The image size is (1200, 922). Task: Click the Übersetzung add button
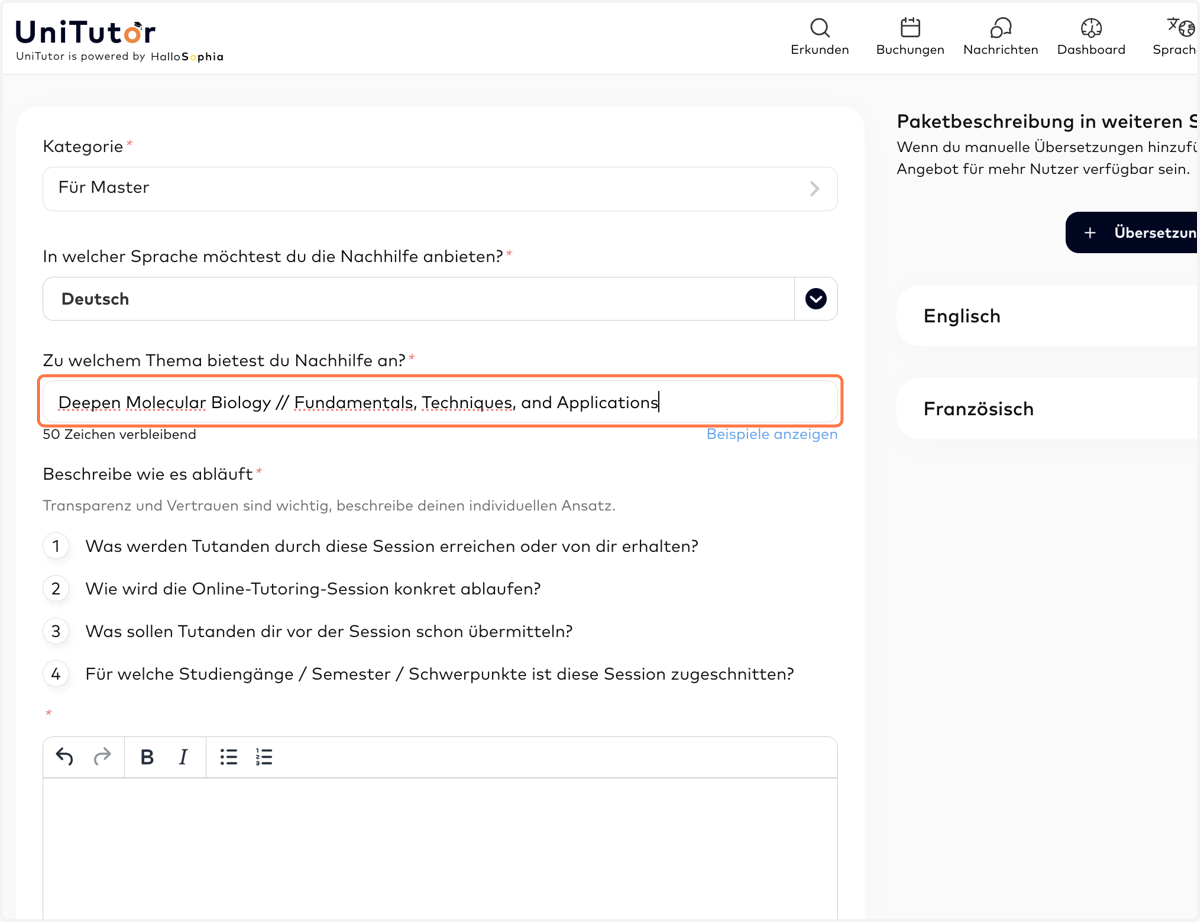pos(1133,232)
